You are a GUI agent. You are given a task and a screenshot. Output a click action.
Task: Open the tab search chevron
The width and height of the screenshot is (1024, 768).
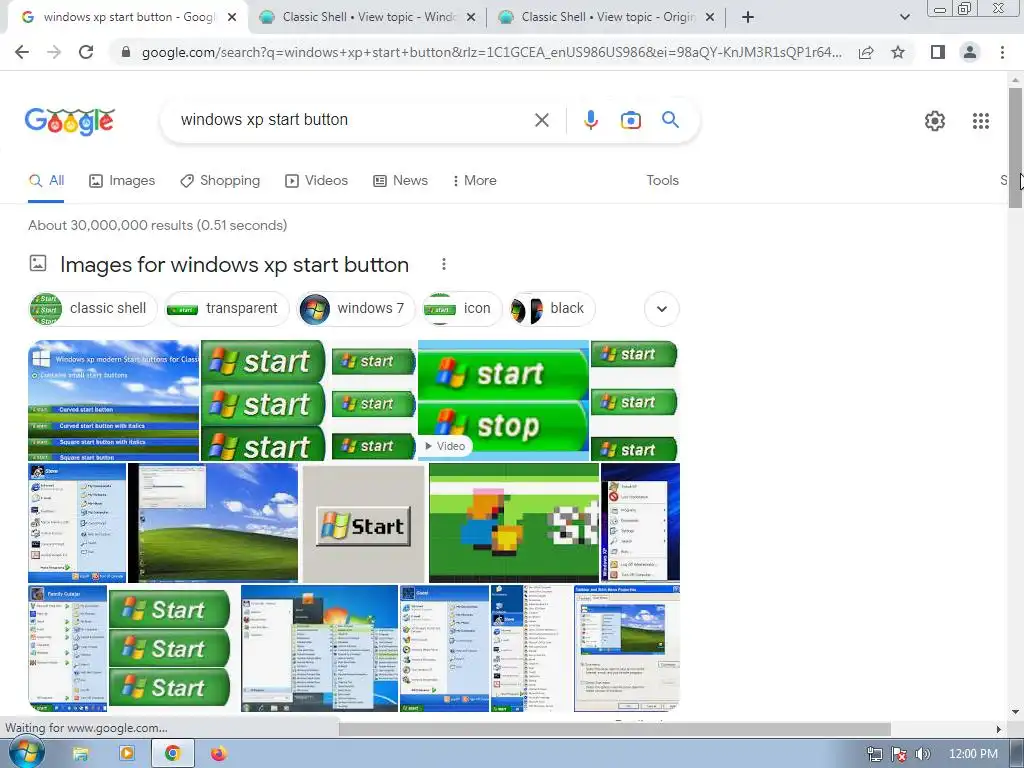click(904, 17)
